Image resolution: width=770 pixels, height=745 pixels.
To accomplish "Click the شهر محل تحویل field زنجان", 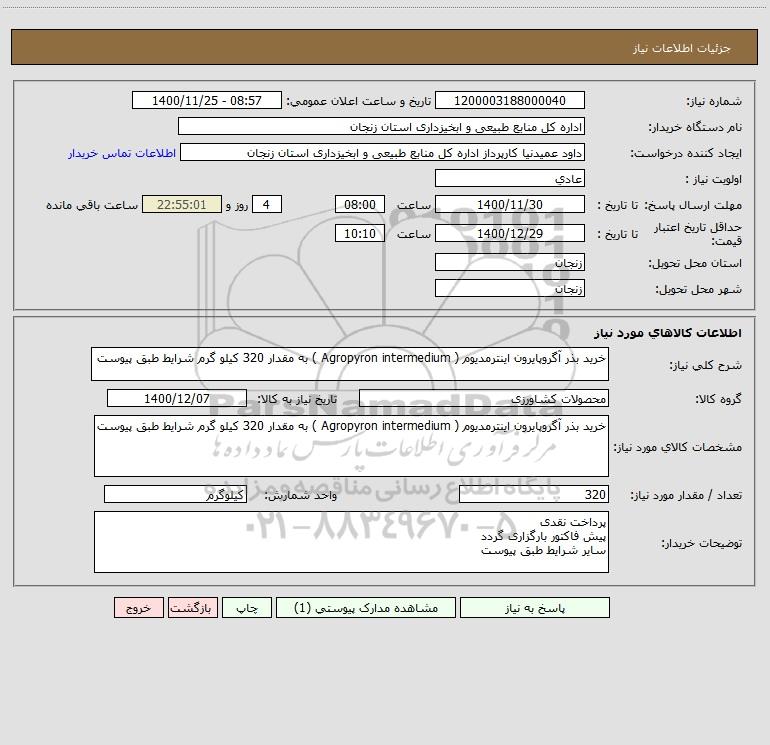I will pyautogui.click(x=510, y=288).
